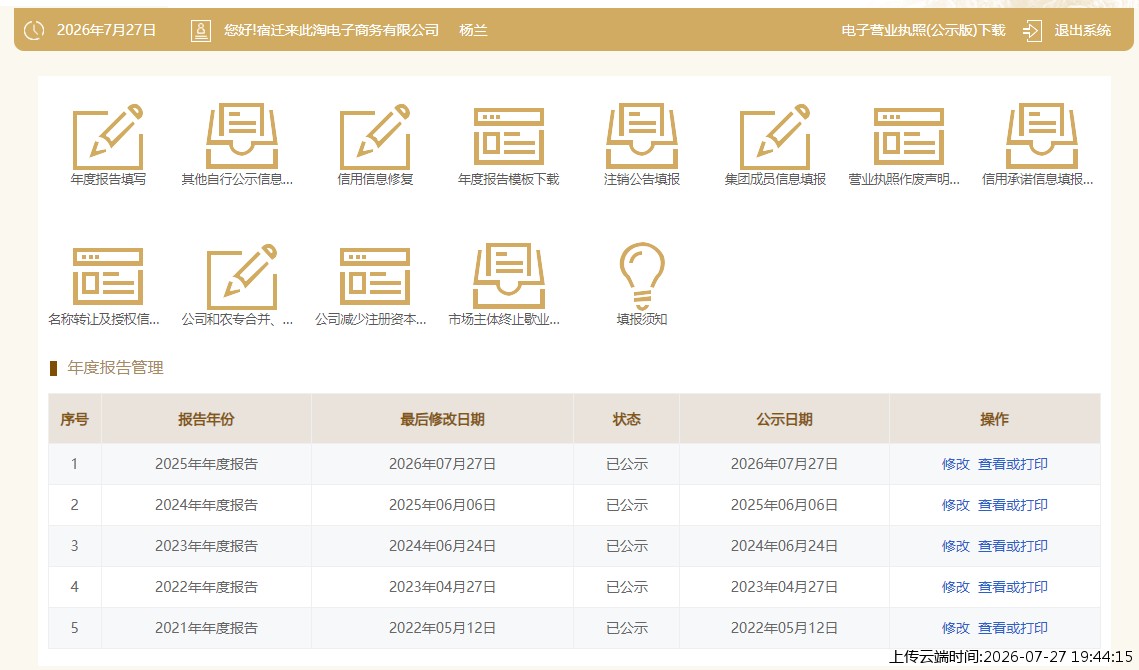The height and width of the screenshot is (670, 1139).
Task: Click the user avatar icon in header
Action: click(201, 31)
